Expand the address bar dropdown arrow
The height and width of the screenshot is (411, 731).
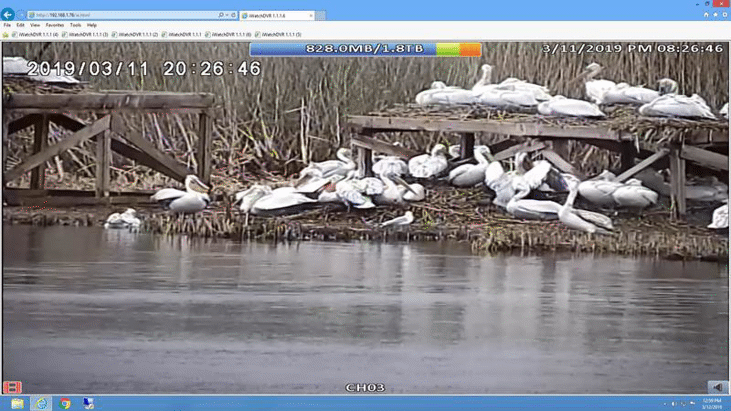click(x=227, y=15)
